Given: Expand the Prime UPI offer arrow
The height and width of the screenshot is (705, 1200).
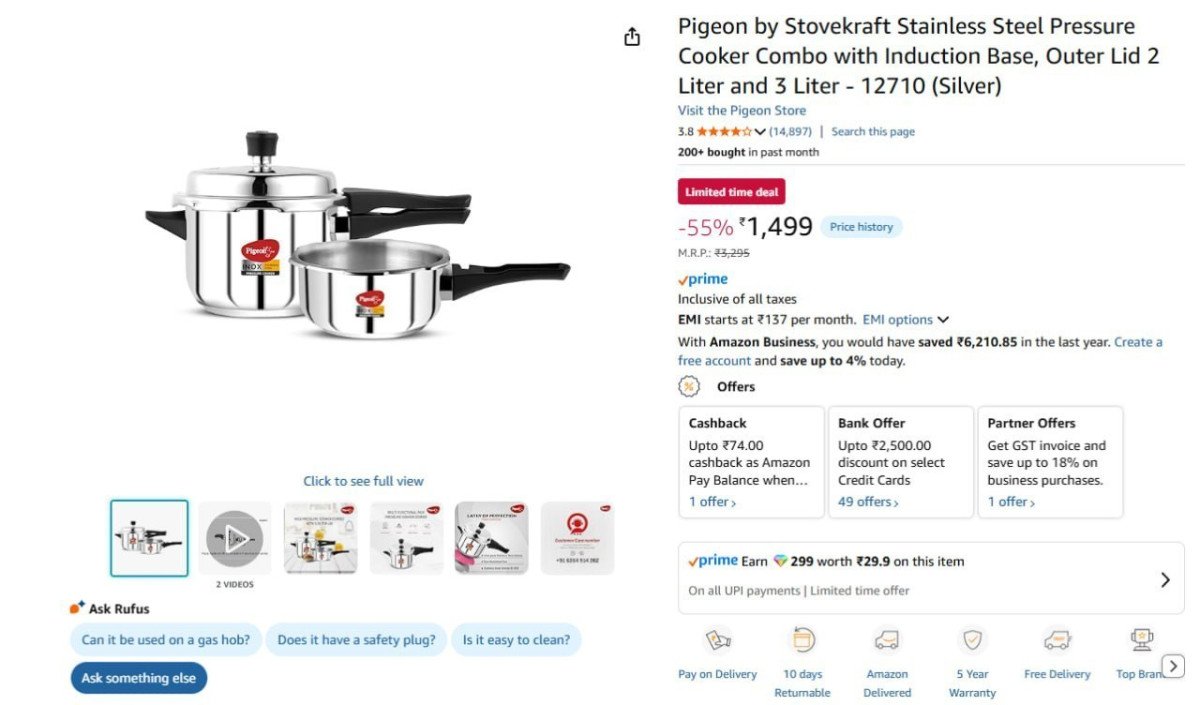Looking at the screenshot, I should click(1164, 579).
